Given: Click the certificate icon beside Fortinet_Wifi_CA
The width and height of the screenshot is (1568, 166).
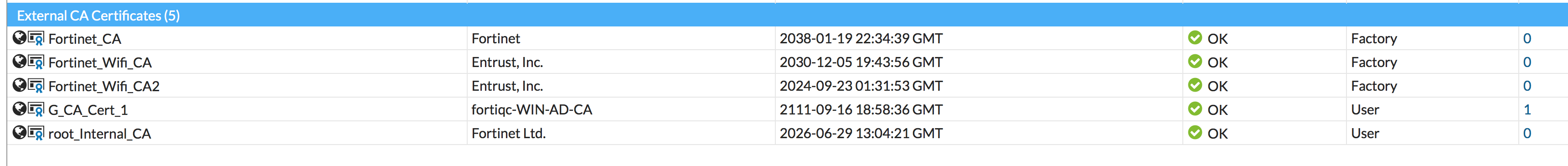Looking at the screenshot, I should (x=36, y=62).
